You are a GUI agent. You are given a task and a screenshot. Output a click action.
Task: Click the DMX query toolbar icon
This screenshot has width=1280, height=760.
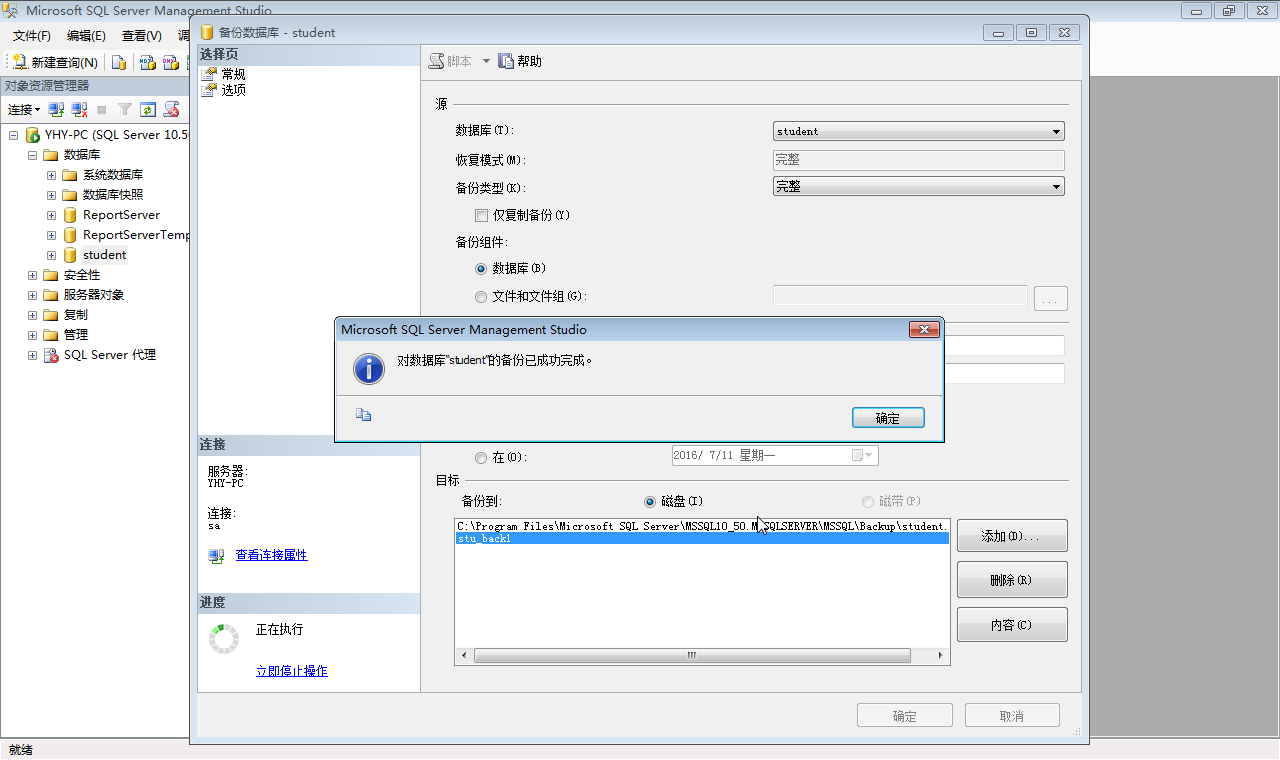(x=171, y=62)
